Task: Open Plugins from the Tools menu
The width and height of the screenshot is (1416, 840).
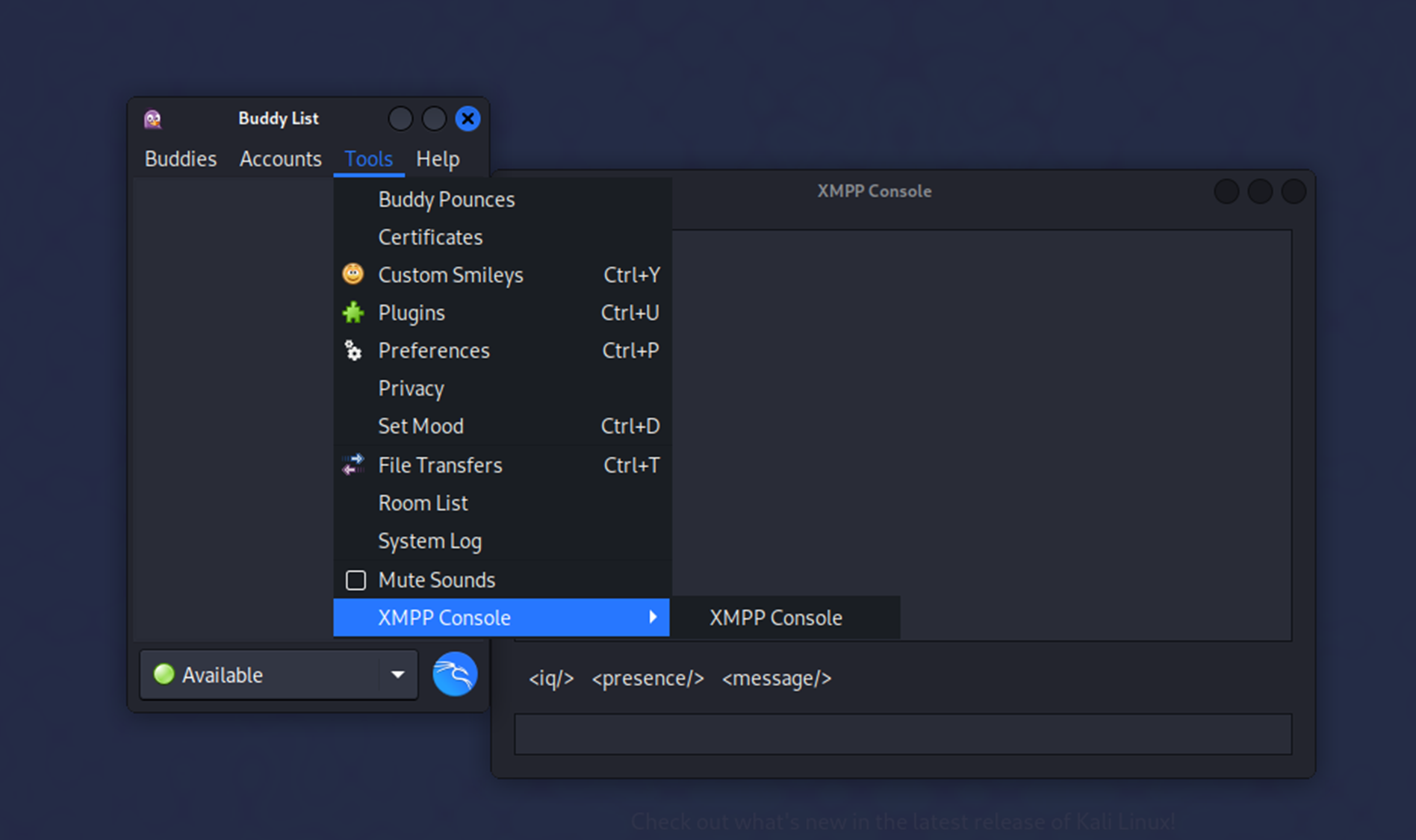Action: point(502,313)
